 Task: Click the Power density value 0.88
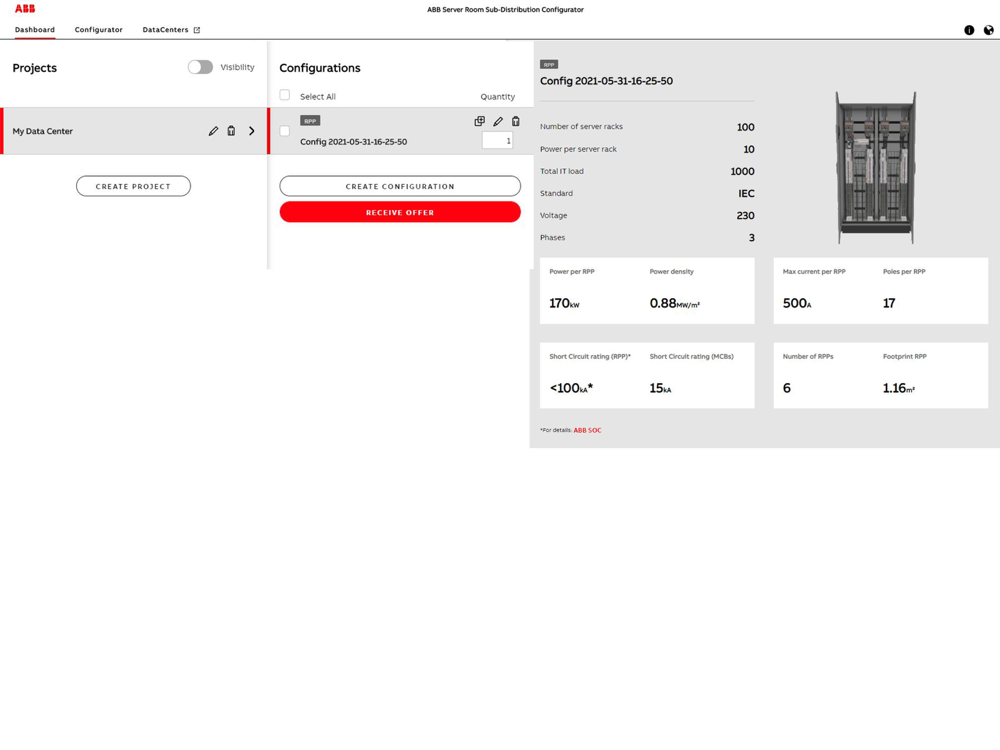tap(675, 303)
